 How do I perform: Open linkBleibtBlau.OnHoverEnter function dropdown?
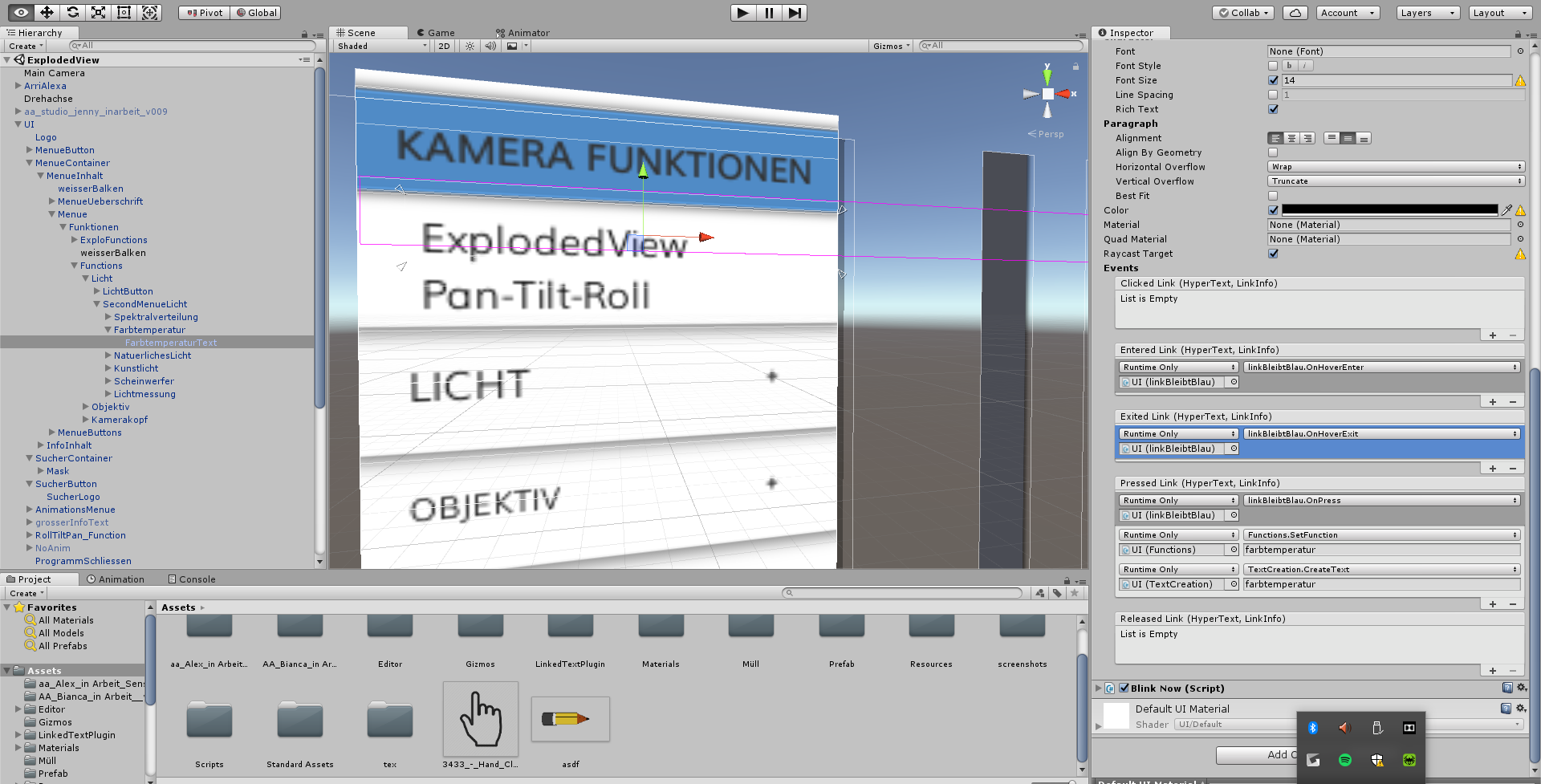[1381, 368]
